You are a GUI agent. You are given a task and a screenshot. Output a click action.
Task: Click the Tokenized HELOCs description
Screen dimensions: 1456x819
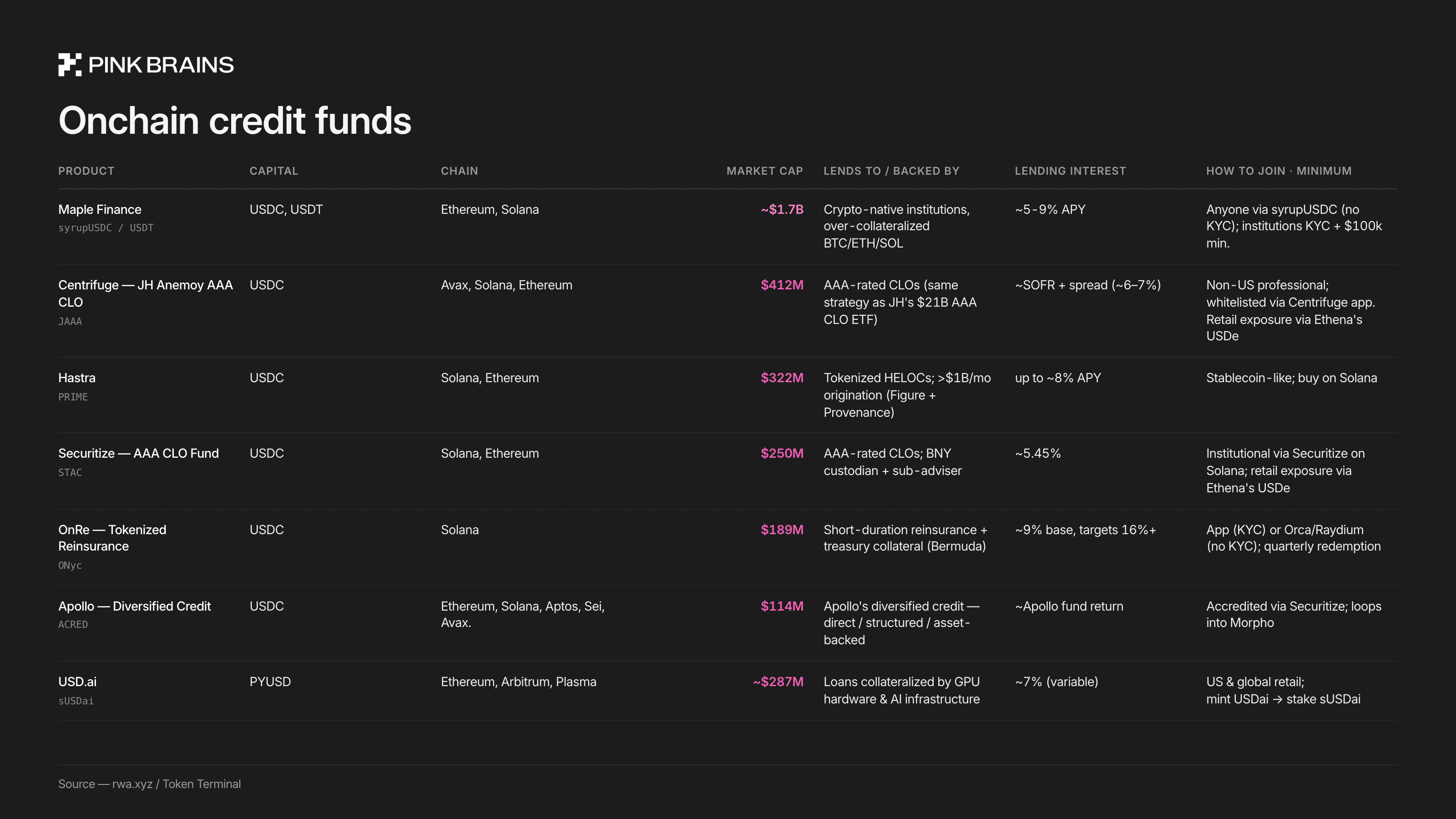coord(907,394)
